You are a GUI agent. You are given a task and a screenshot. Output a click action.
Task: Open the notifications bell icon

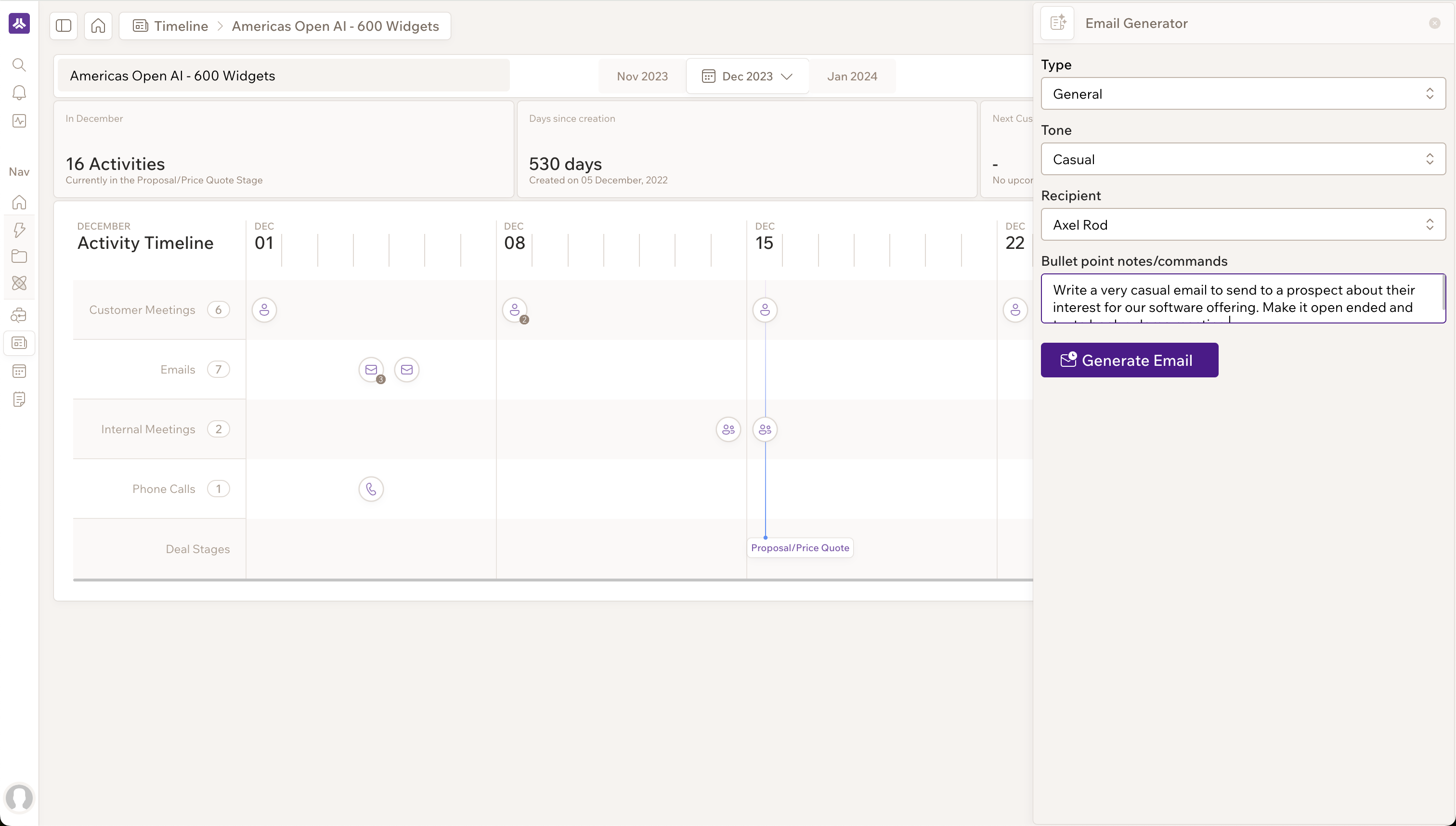(19, 92)
